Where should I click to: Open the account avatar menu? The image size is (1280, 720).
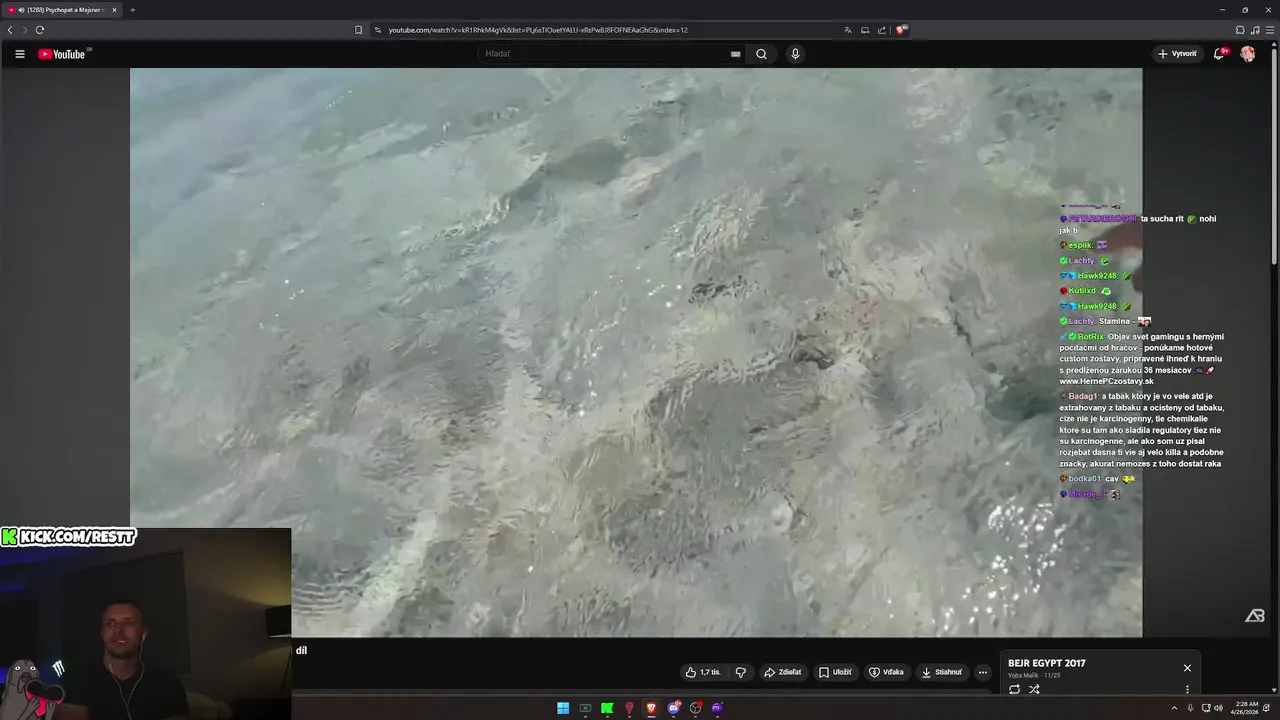(x=1247, y=54)
